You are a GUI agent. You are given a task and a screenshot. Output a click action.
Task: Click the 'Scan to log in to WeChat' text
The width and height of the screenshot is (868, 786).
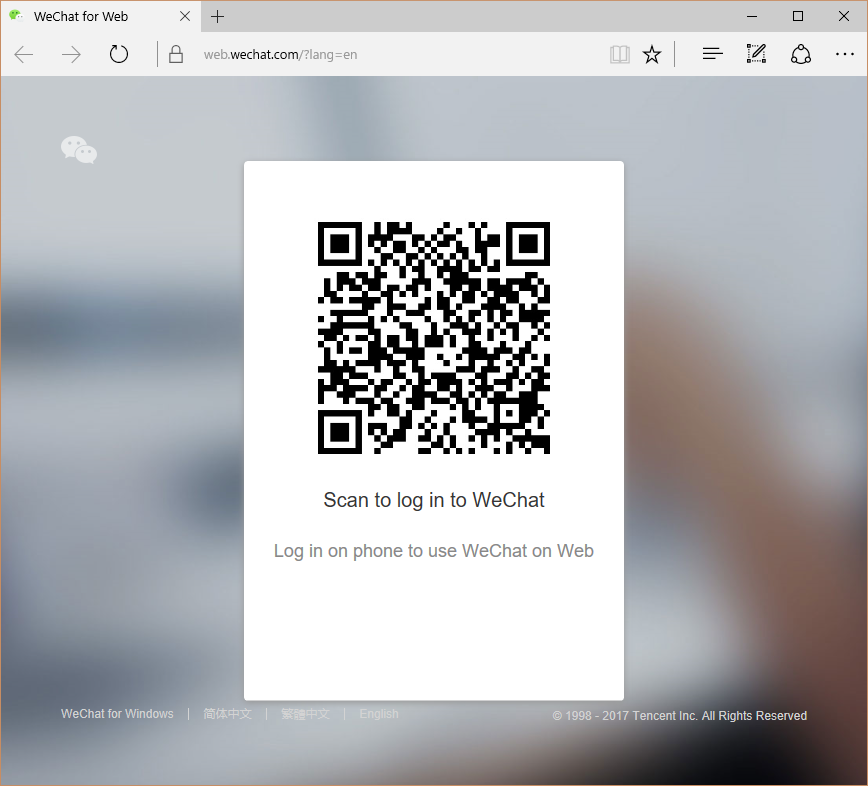click(434, 500)
